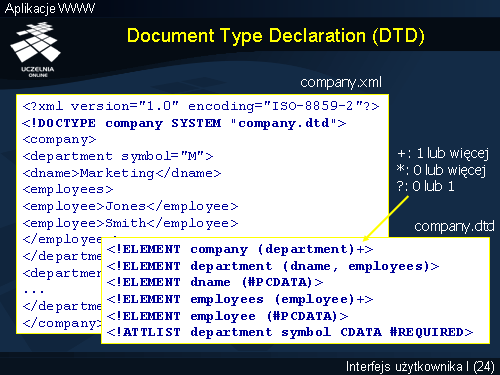Click the ATTLIST department symbol CDATA line
This screenshot has height=375, width=500.
click(290, 332)
